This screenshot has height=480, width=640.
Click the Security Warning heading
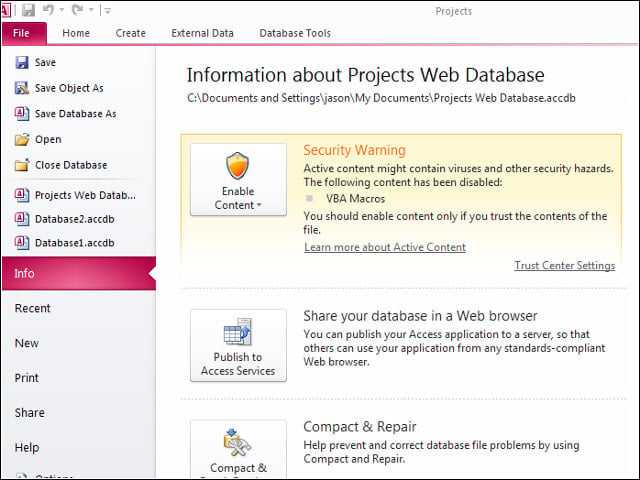click(354, 150)
